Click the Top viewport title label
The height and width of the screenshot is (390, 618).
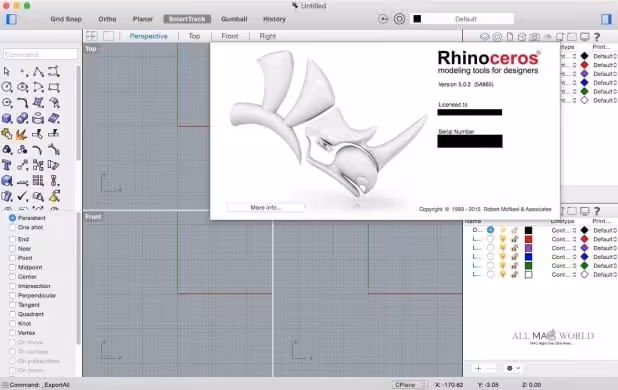(x=91, y=49)
